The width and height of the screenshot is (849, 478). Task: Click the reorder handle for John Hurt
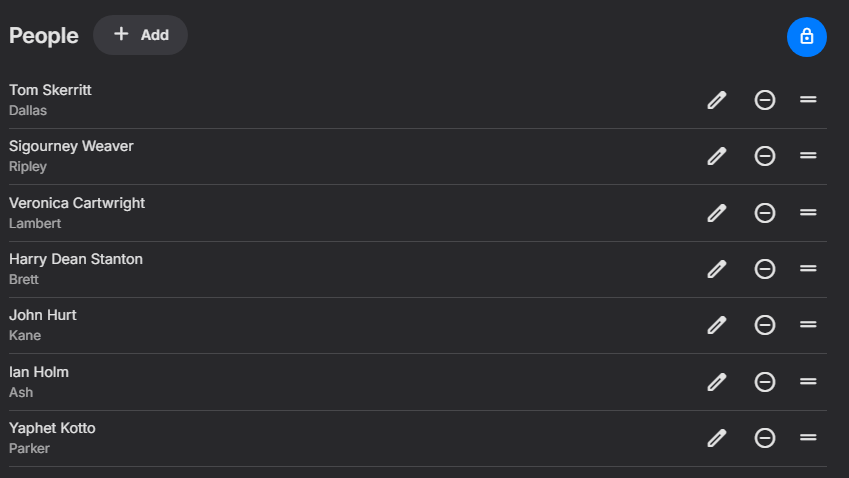tap(808, 325)
